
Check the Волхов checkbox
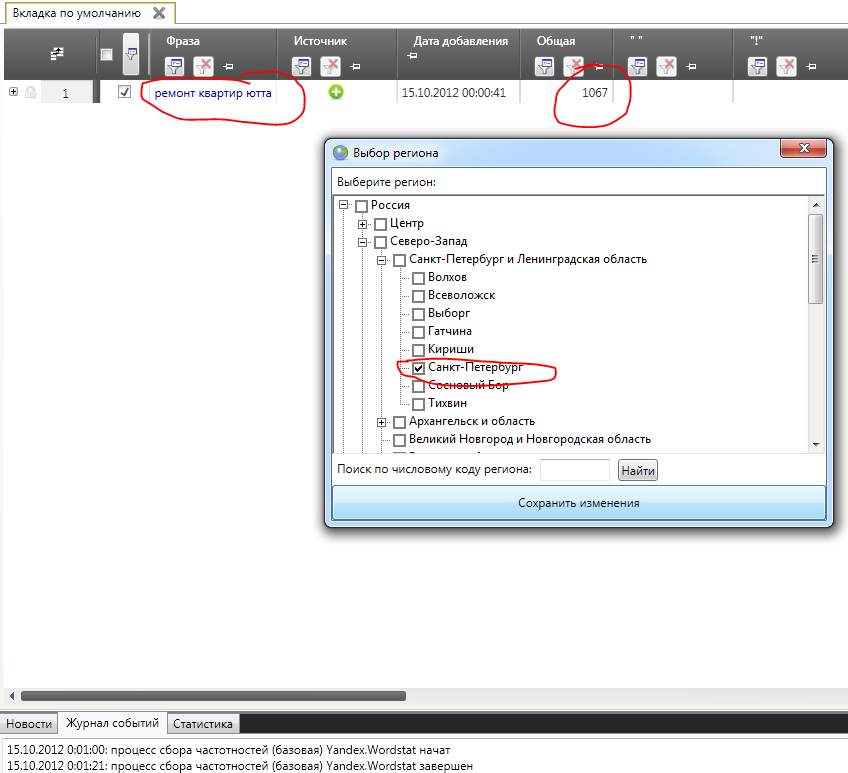419,278
